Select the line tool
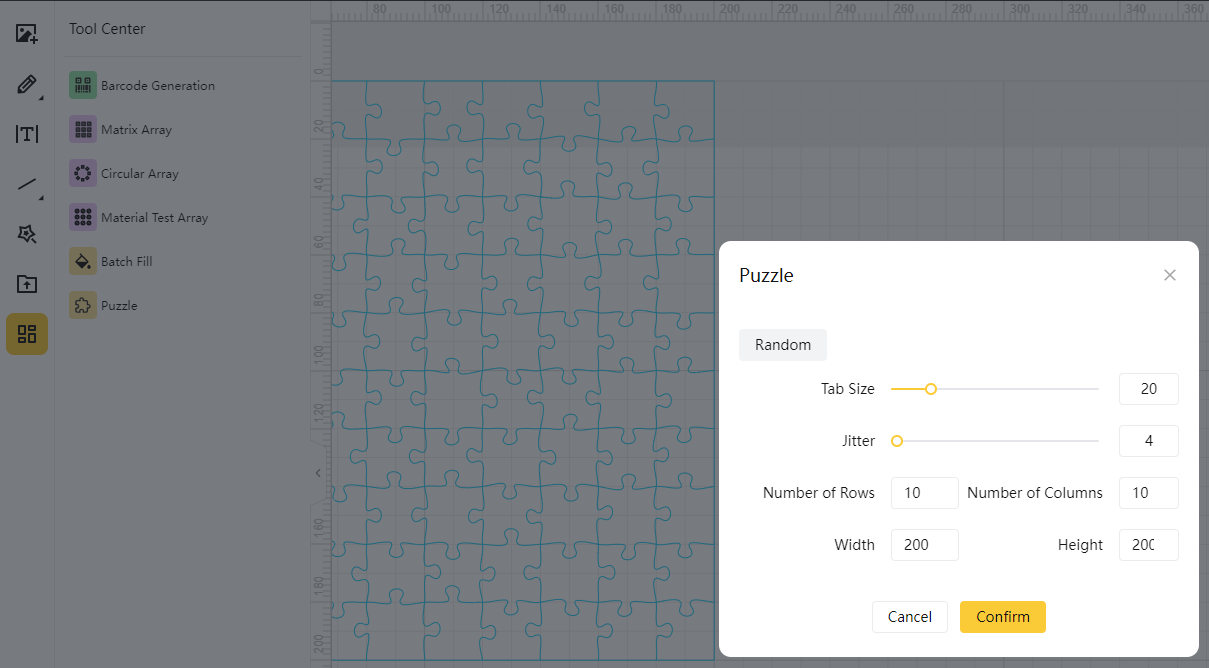 point(27,184)
